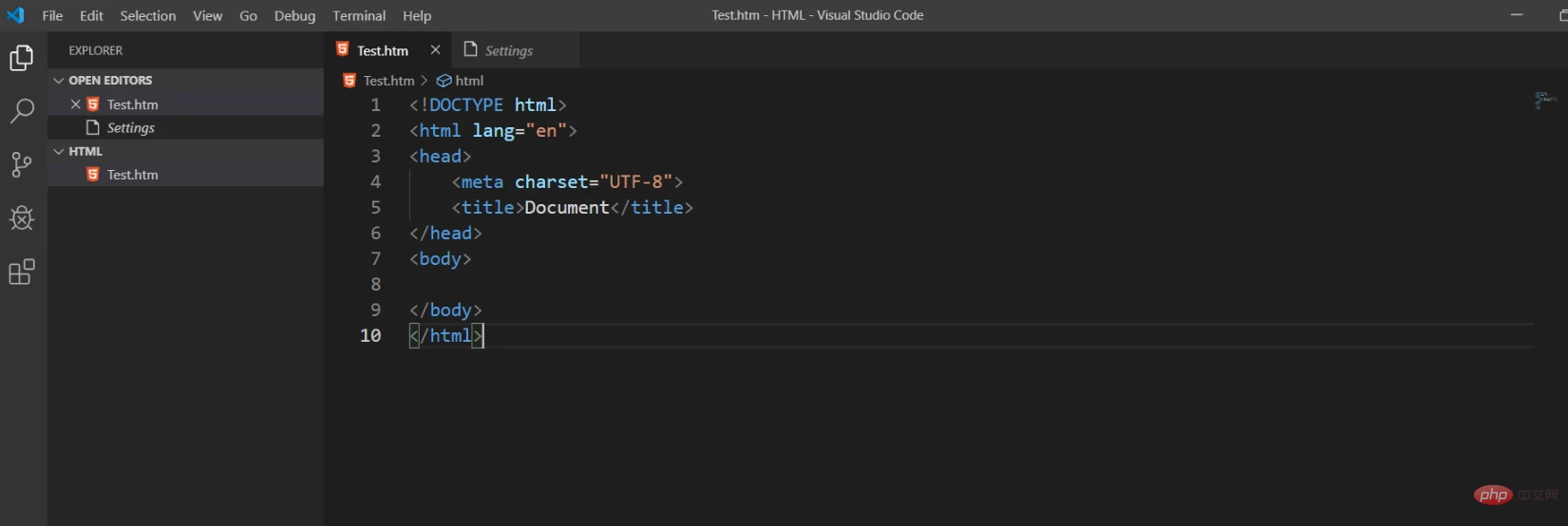Open the Debug view icon
This screenshot has width=1568, height=526.
point(21,218)
